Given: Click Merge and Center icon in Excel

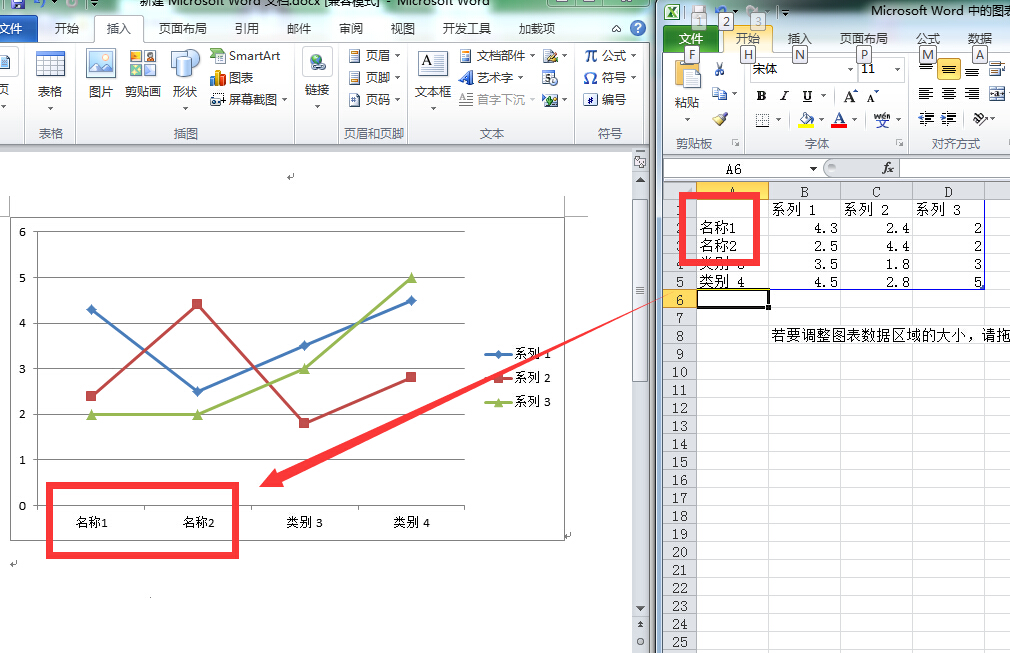Looking at the screenshot, I should tap(996, 94).
